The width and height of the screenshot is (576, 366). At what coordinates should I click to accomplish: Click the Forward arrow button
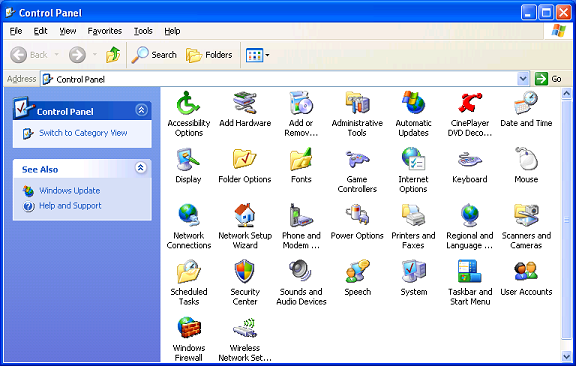click(x=78, y=55)
